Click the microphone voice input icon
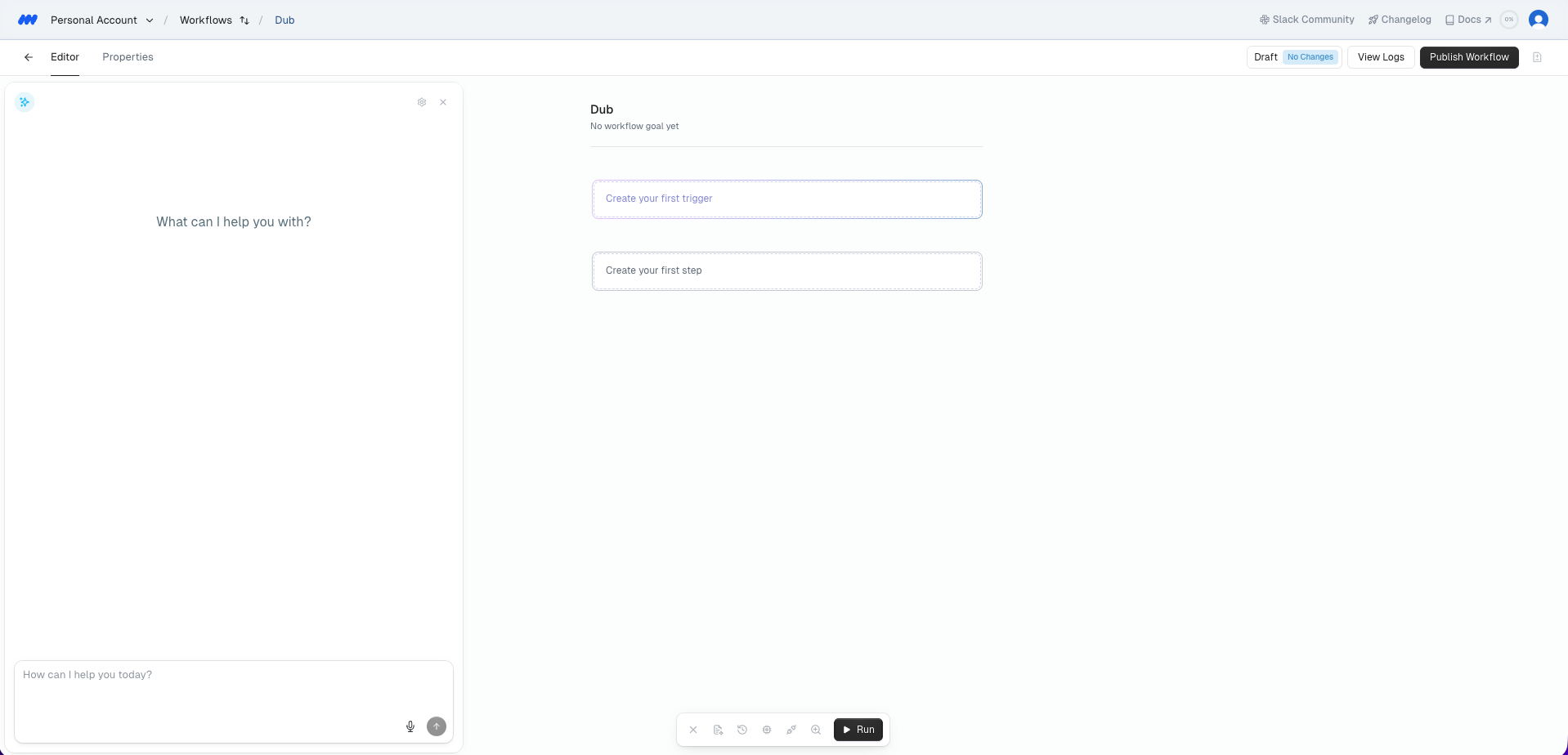This screenshot has height=755, width=1568. (410, 726)
